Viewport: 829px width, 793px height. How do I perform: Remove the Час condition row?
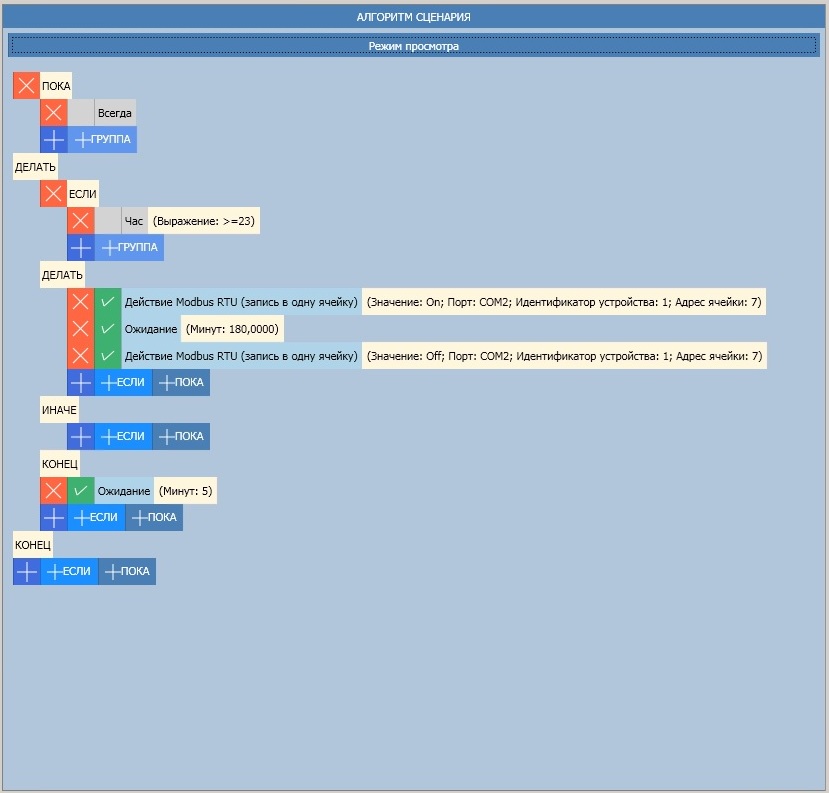(80, 220)
